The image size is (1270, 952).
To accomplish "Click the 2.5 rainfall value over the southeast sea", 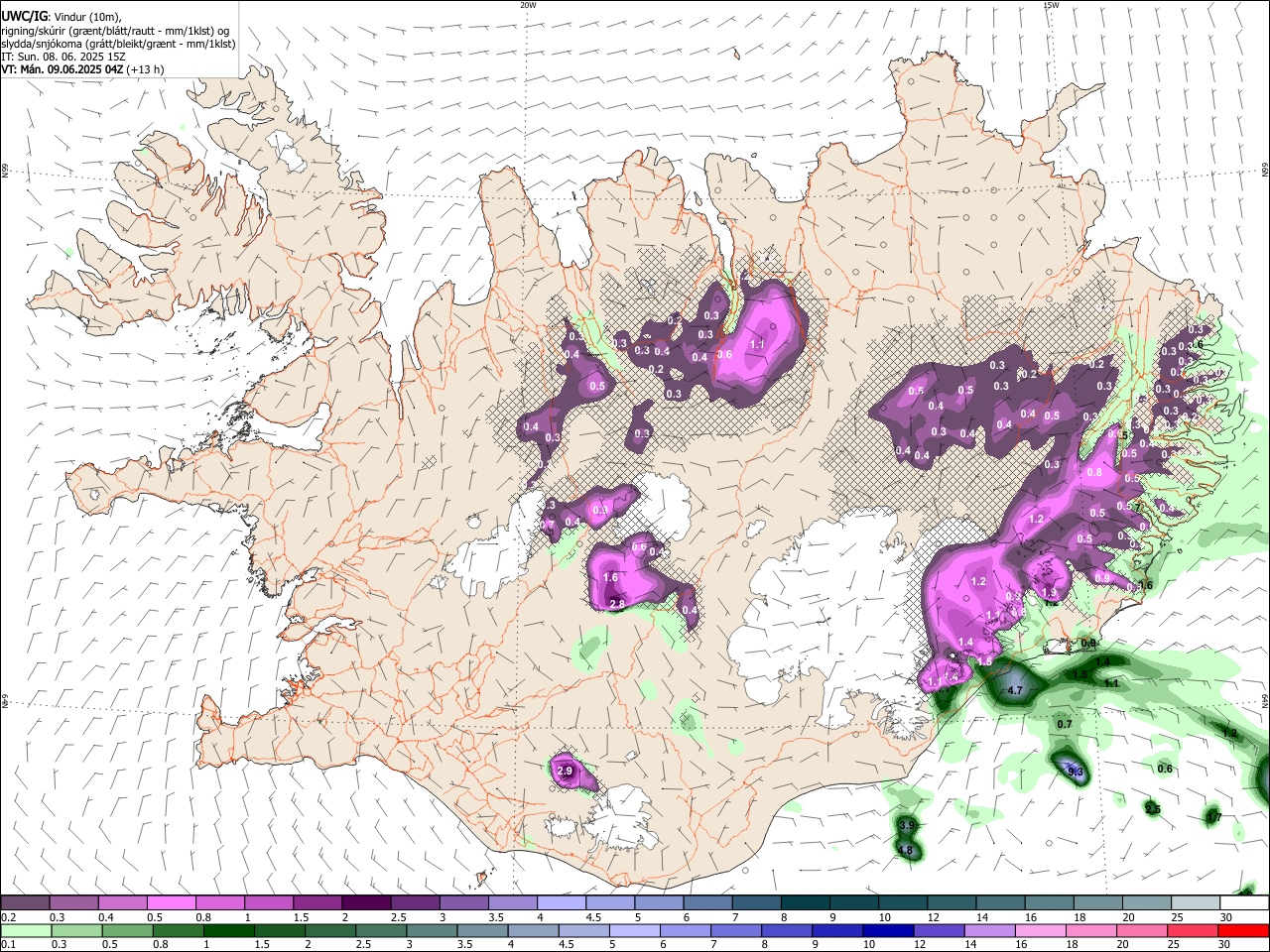I will coord(1152,809).
